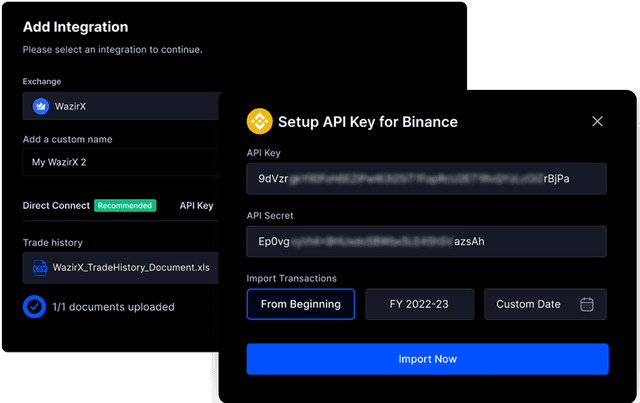
Task: Click the 'Exchange' field label
Action: pos(42,81)
